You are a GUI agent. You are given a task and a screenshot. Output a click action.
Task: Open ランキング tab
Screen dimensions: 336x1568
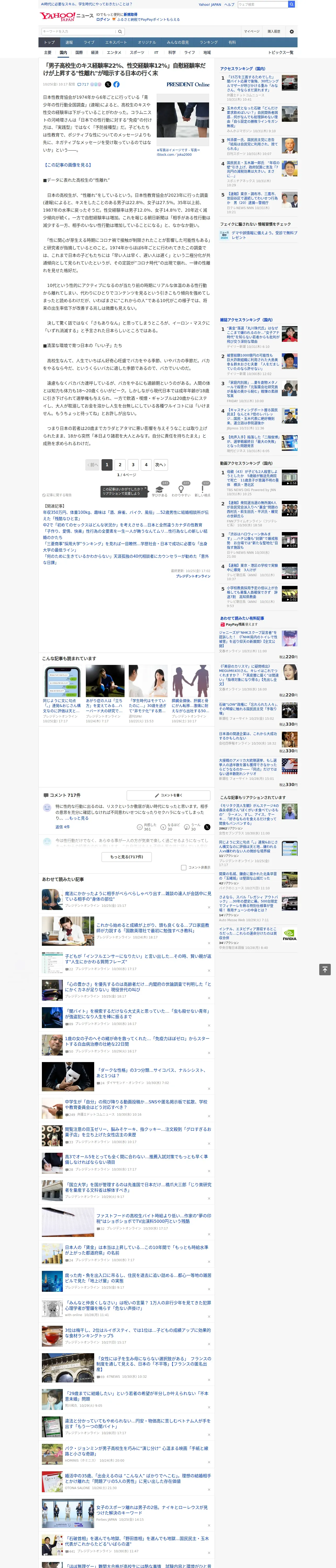(x=209, y=43)
